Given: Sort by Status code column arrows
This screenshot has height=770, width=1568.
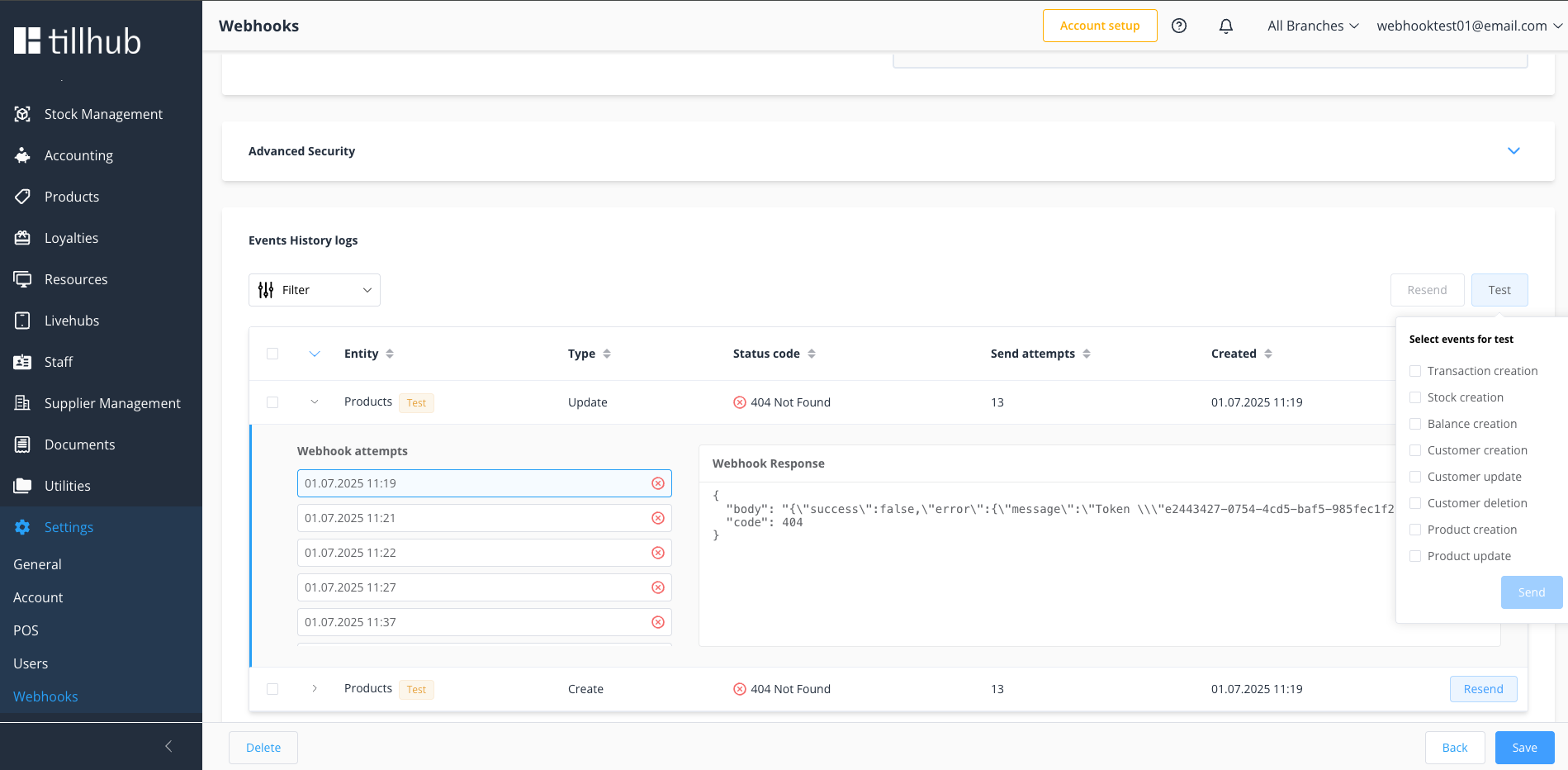Looking at the screenshot, I should [x=812, y=354].
